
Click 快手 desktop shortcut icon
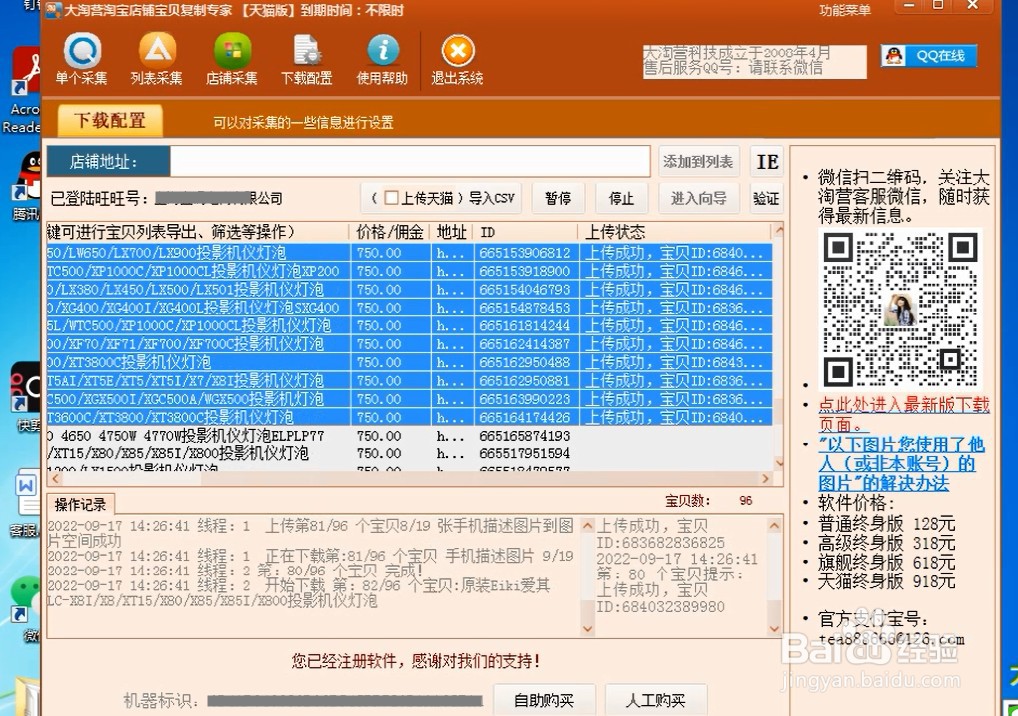pyautogui.click(x=26, y=396)
